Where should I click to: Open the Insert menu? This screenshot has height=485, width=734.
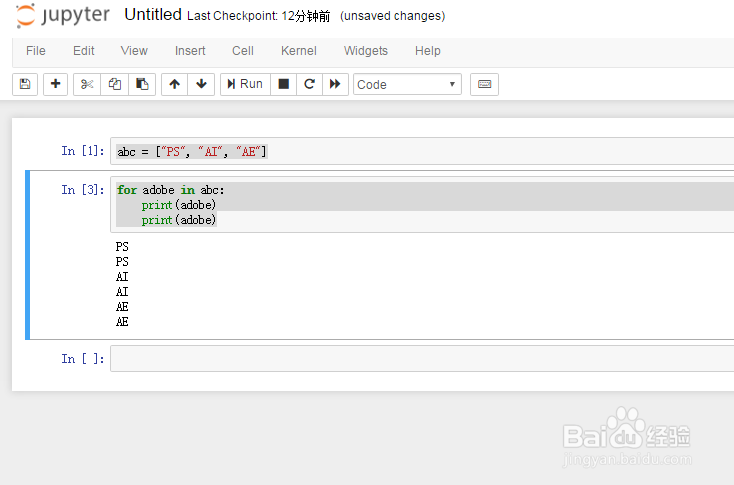190,51
